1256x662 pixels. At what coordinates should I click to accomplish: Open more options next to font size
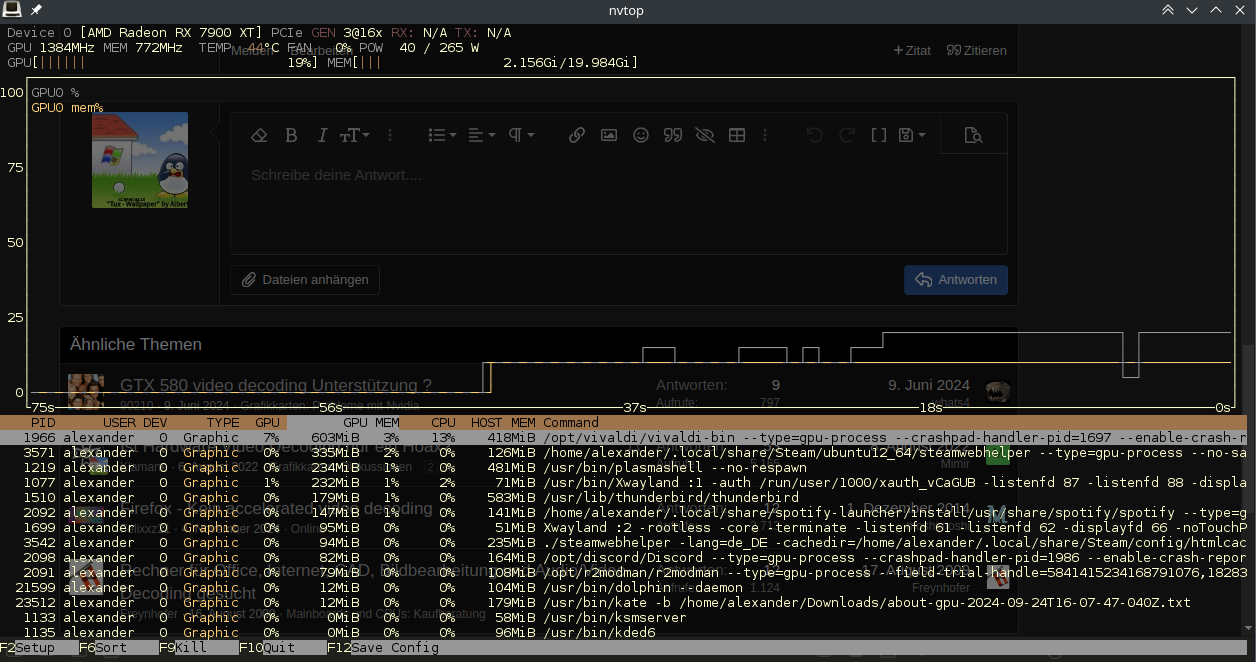tap(390, 135)
